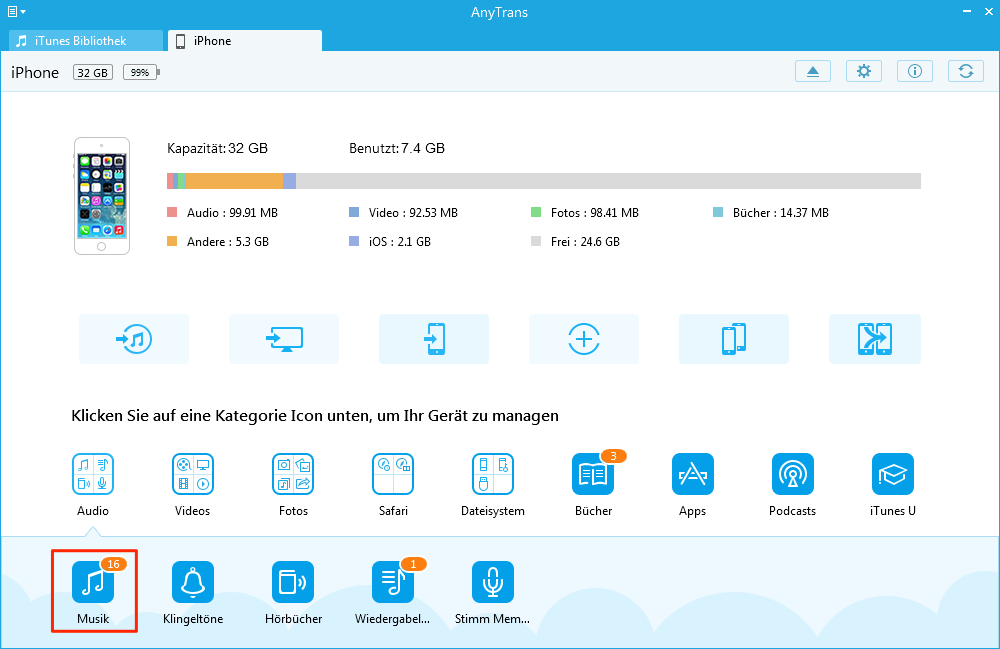Image resolution: width=1000 pixels, height=649 pixels.
Task: Click the 32 GB capacity badge
Action: click(93, 72)
